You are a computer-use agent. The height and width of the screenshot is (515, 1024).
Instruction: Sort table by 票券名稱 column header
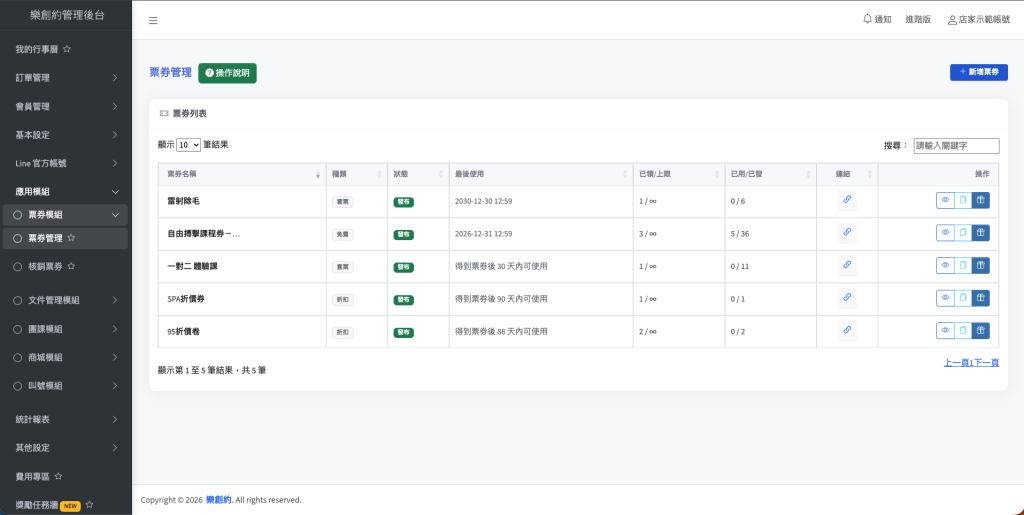(242, 174)
